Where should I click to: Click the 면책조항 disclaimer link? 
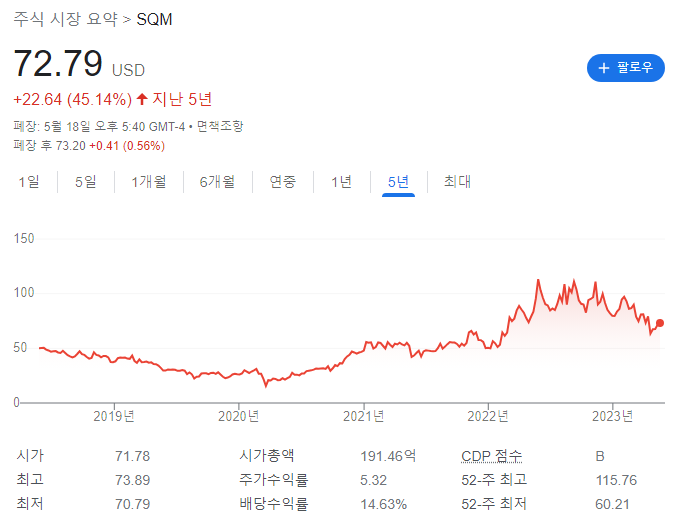(220, 126)
